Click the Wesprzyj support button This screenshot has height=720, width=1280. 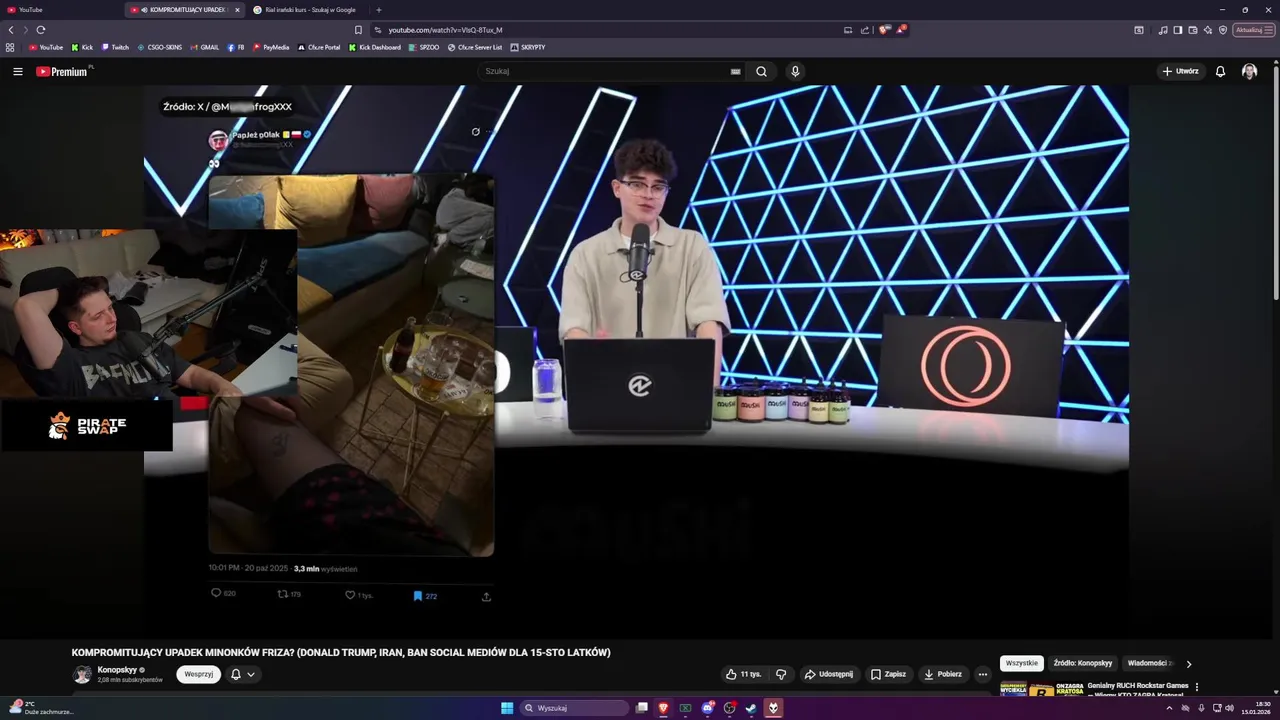coord(199,674)
